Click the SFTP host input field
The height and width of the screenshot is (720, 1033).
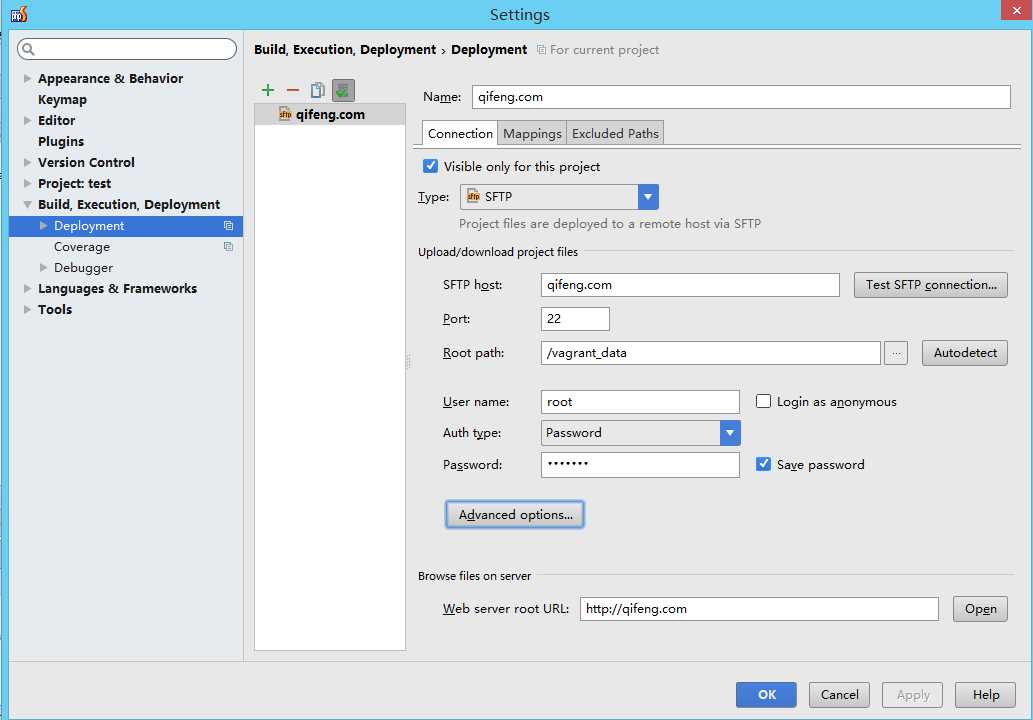[690, 285]
